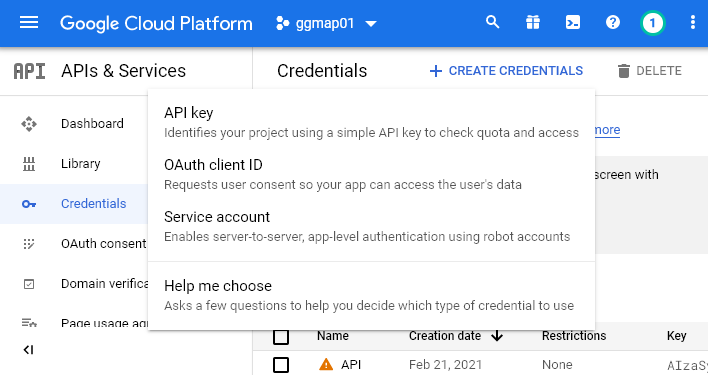Sort by Creation date arrow
The height and width of the screenshot is (375, 708).
tap(497, 336)
